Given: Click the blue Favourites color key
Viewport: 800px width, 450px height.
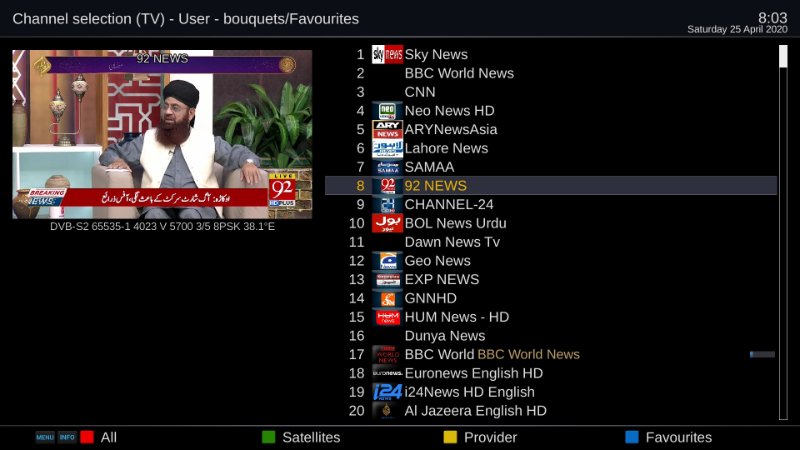Looking at the screenshot, I should (632, 437).
